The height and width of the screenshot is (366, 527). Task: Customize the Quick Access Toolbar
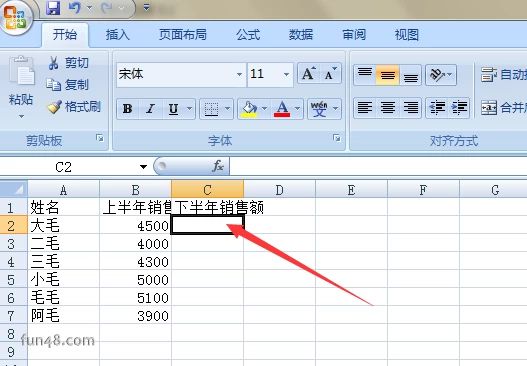(147, 7)
